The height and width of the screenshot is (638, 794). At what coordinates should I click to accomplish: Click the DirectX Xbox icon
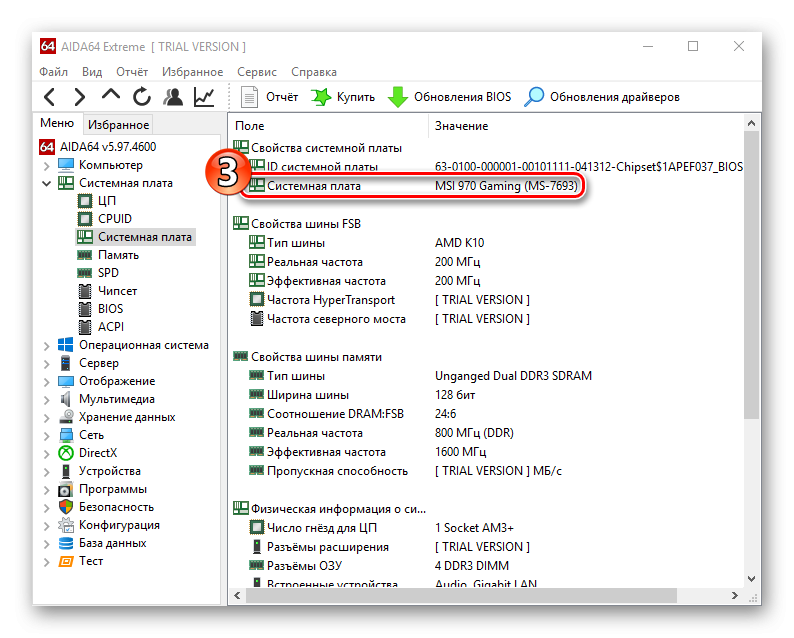coord(66,453)
